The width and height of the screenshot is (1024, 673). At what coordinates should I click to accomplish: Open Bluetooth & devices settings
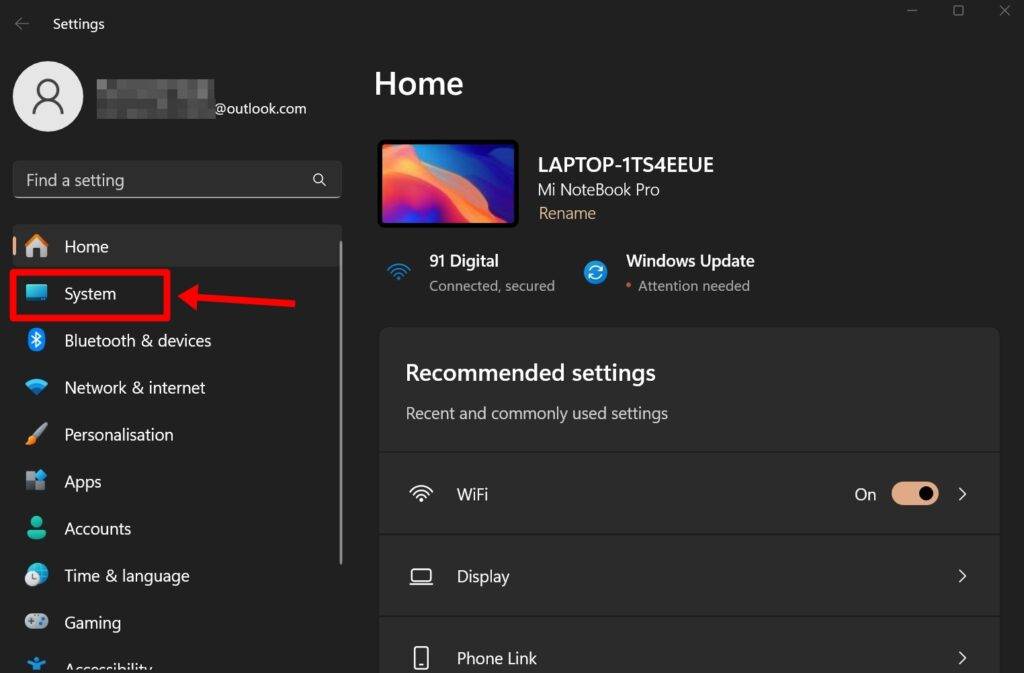137,340
